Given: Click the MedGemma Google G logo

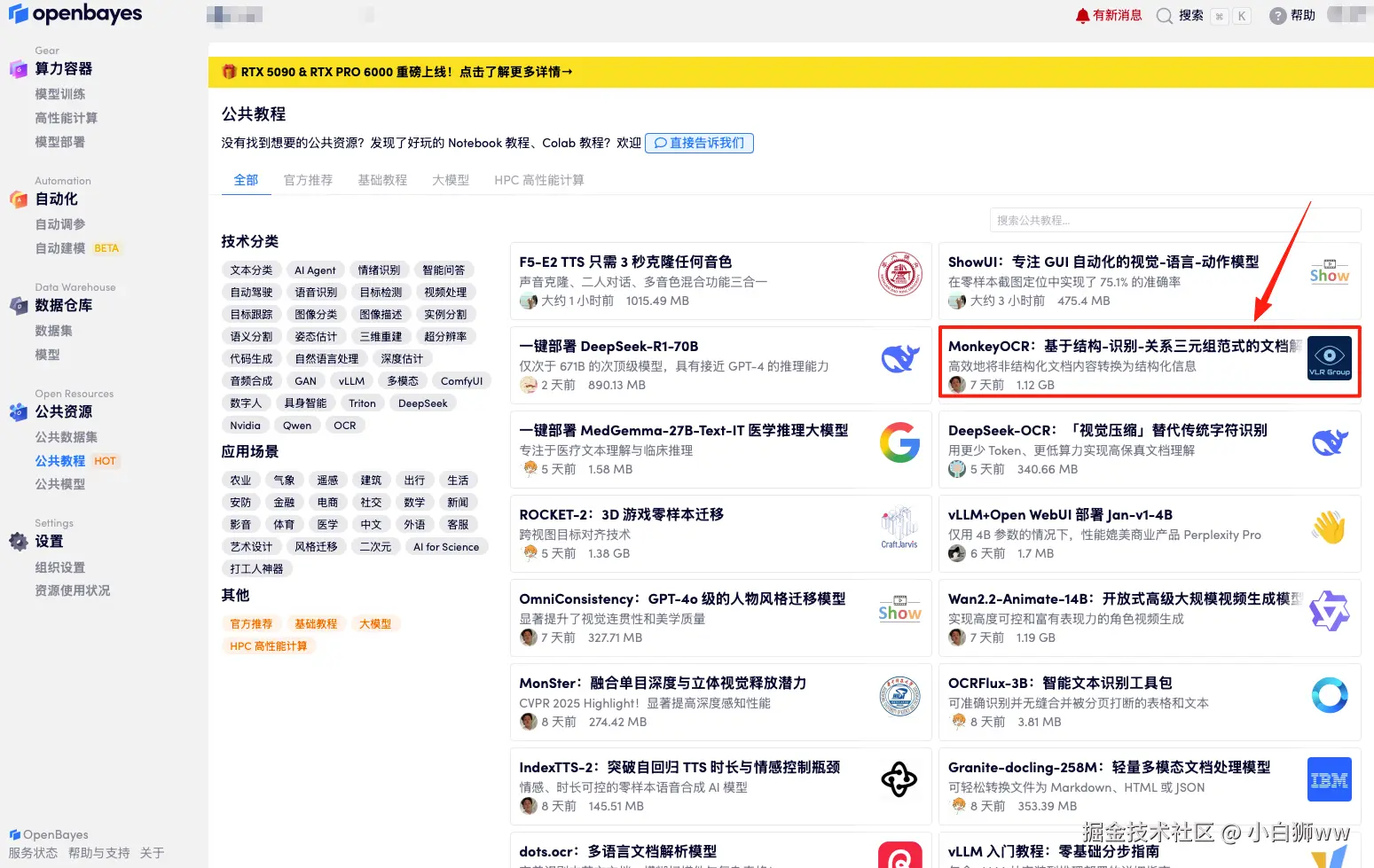Looking at the screenshot, I should pyautogui.click(x=899, y=442).
